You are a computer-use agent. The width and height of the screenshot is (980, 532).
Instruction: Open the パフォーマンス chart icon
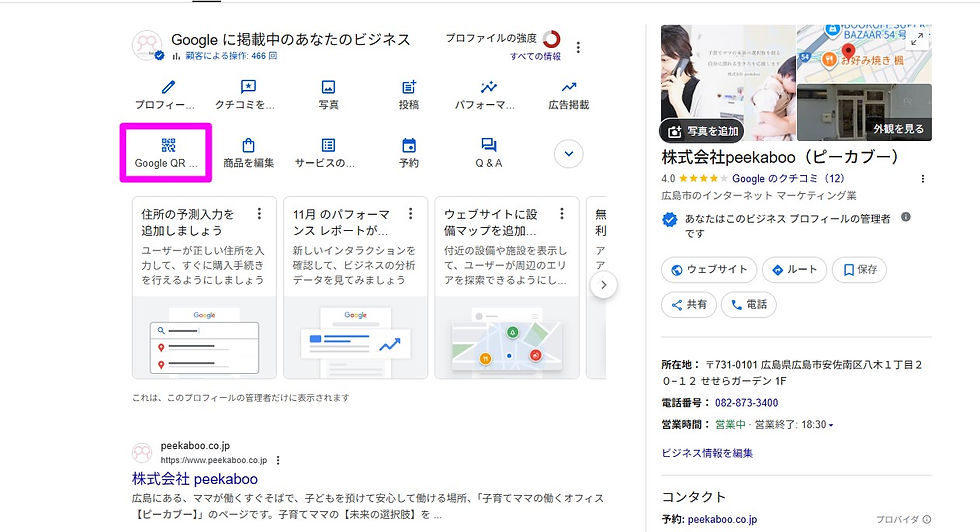488,87
